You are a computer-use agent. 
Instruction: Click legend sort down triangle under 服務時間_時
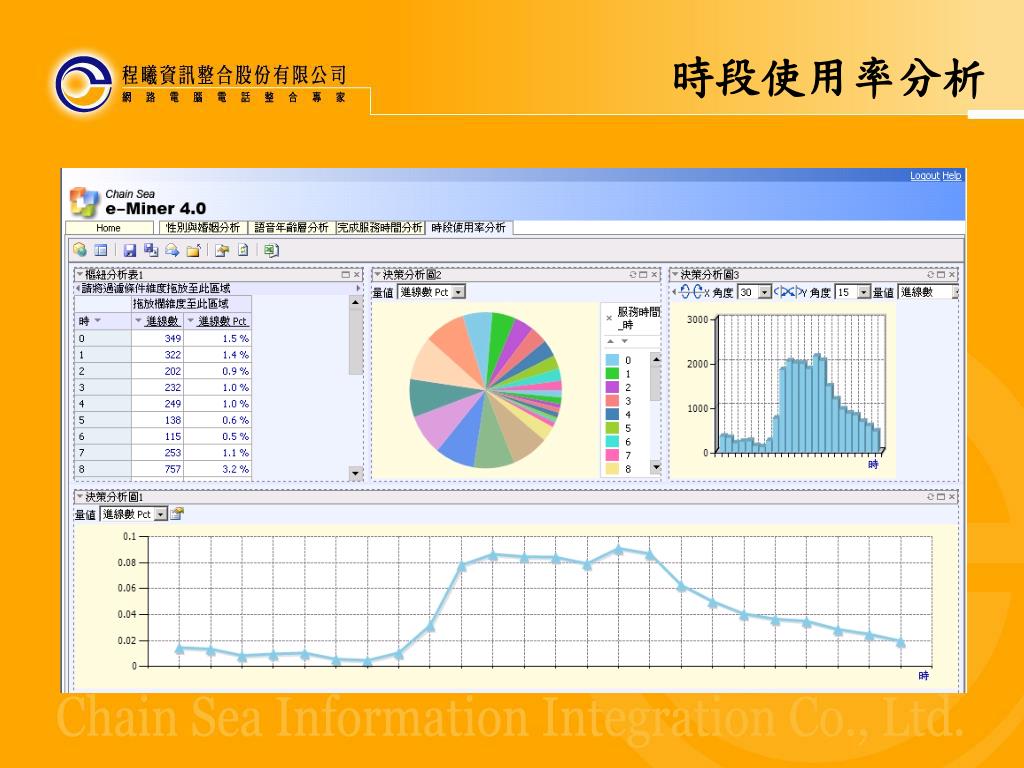click(x=624, y=342)
